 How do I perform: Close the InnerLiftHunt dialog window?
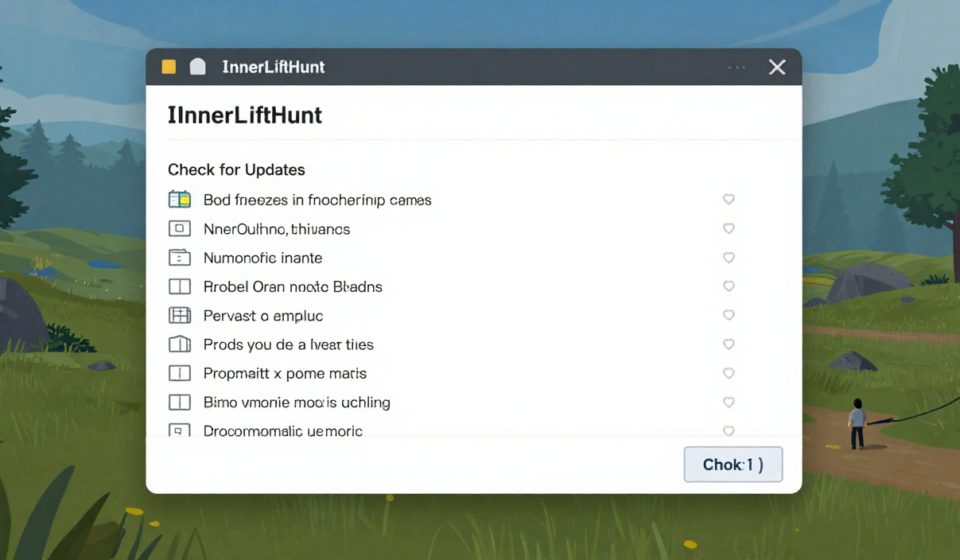coord(777,67)
